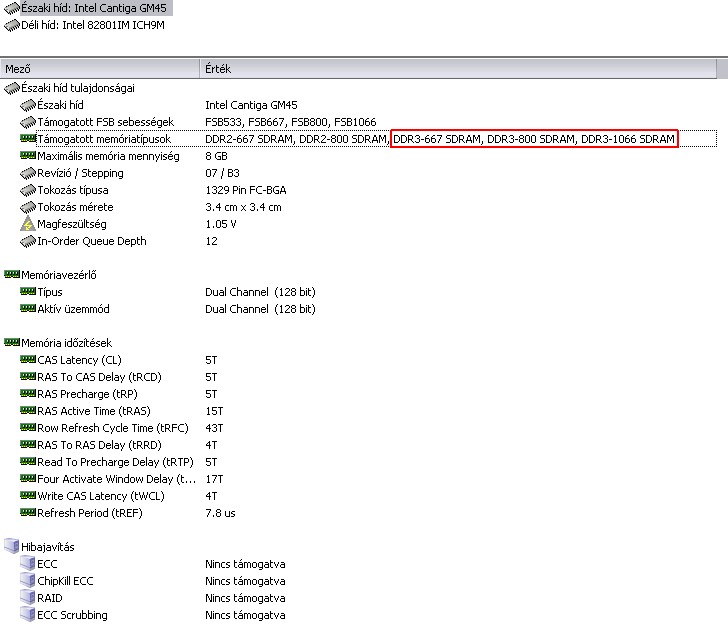Select Nincs támogatva value in RAID row

pyautogui.click(x=245, y=598)
